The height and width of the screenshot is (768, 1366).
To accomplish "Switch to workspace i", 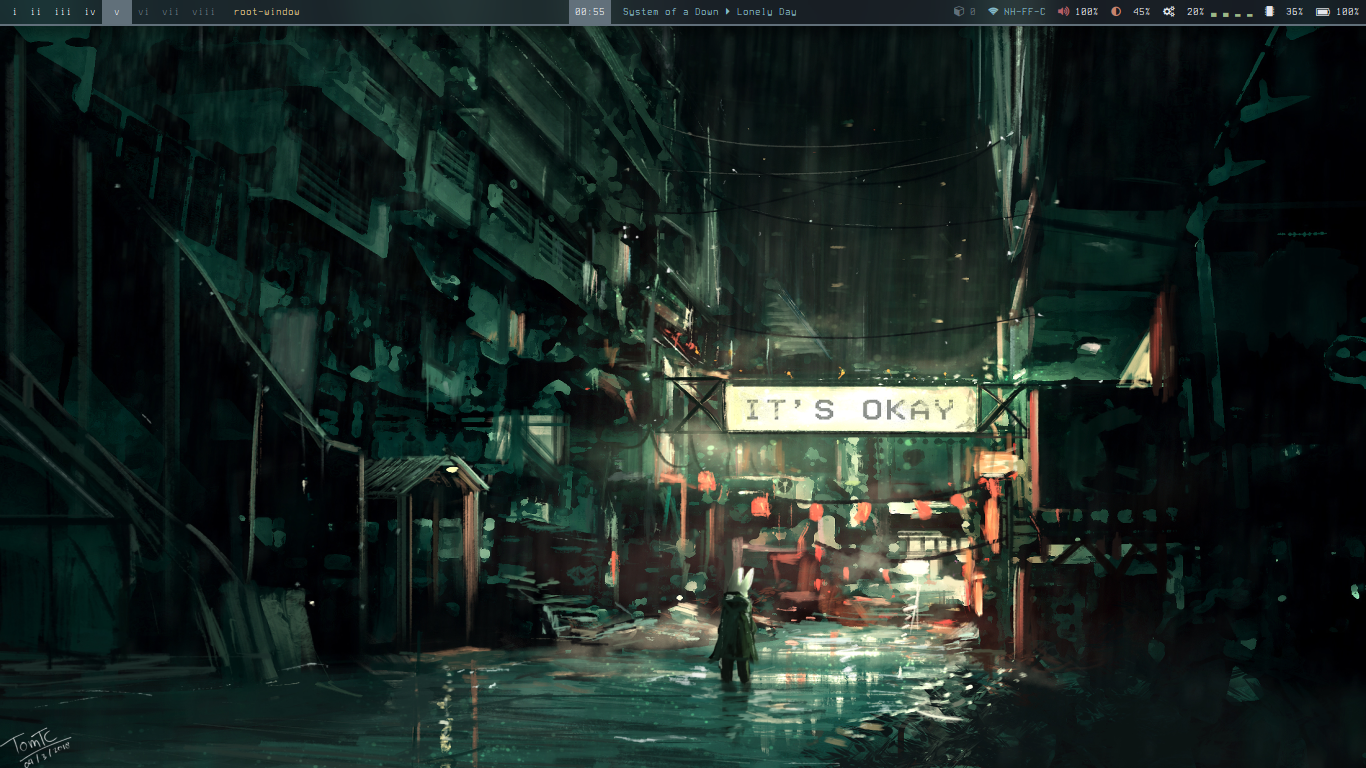I will click(14, 12).
